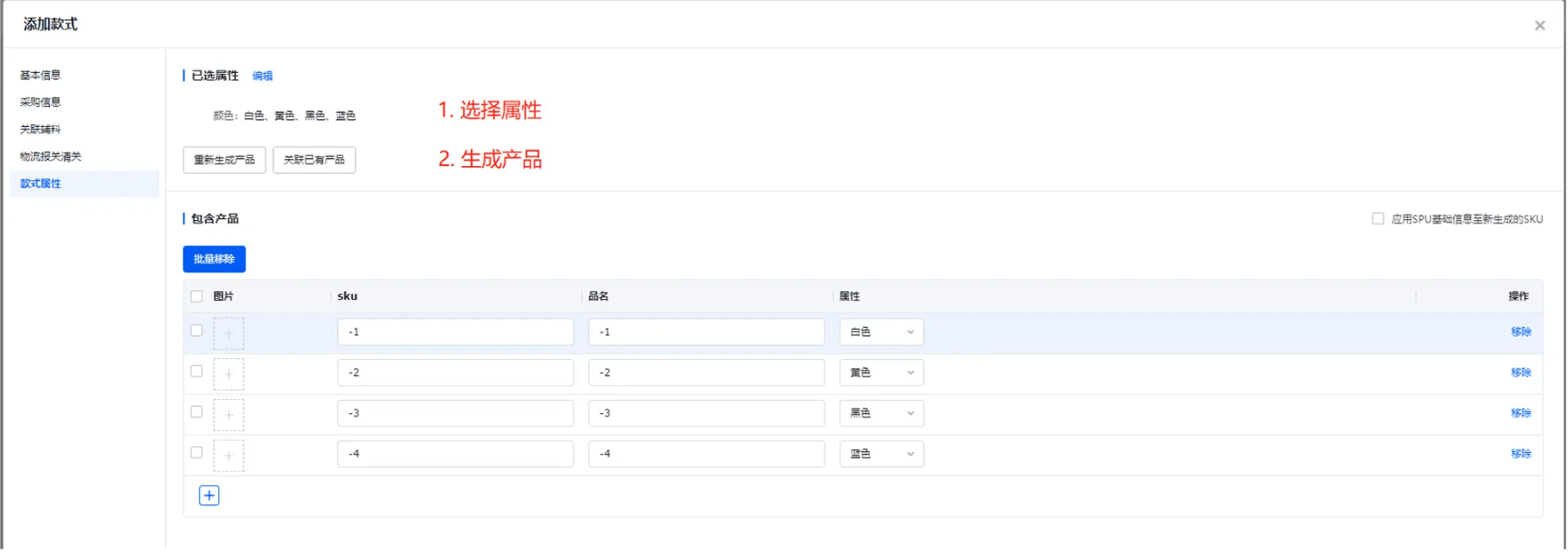Click the 关联已有产品 button

pos(314,160)
